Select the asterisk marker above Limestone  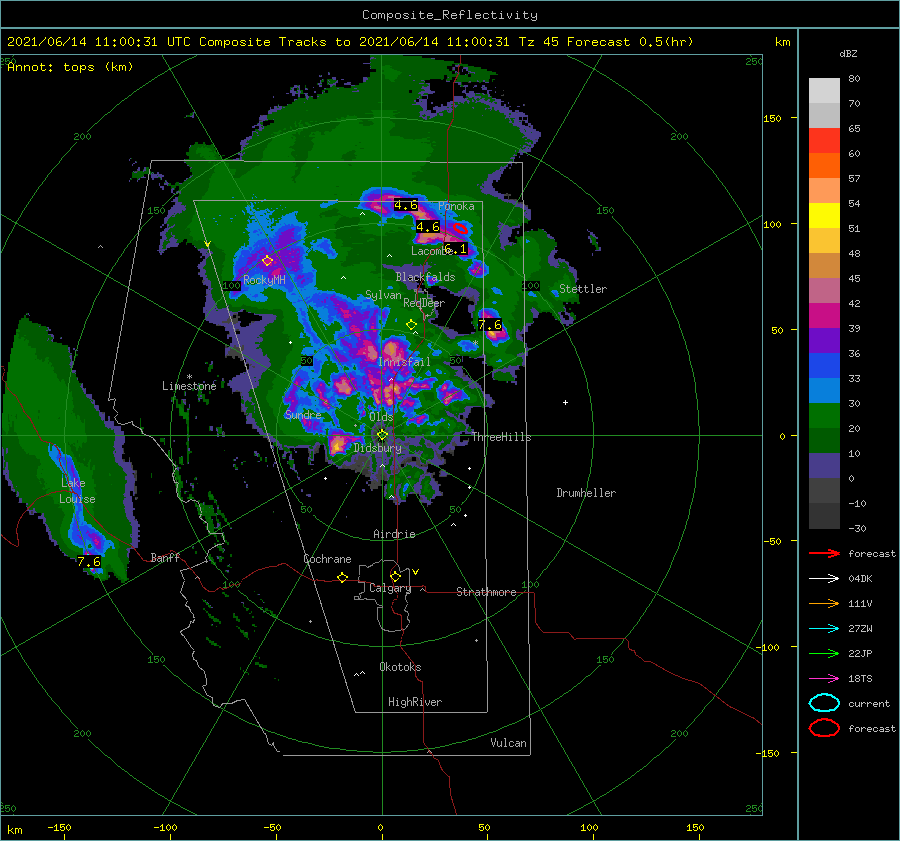click(189, 377)
